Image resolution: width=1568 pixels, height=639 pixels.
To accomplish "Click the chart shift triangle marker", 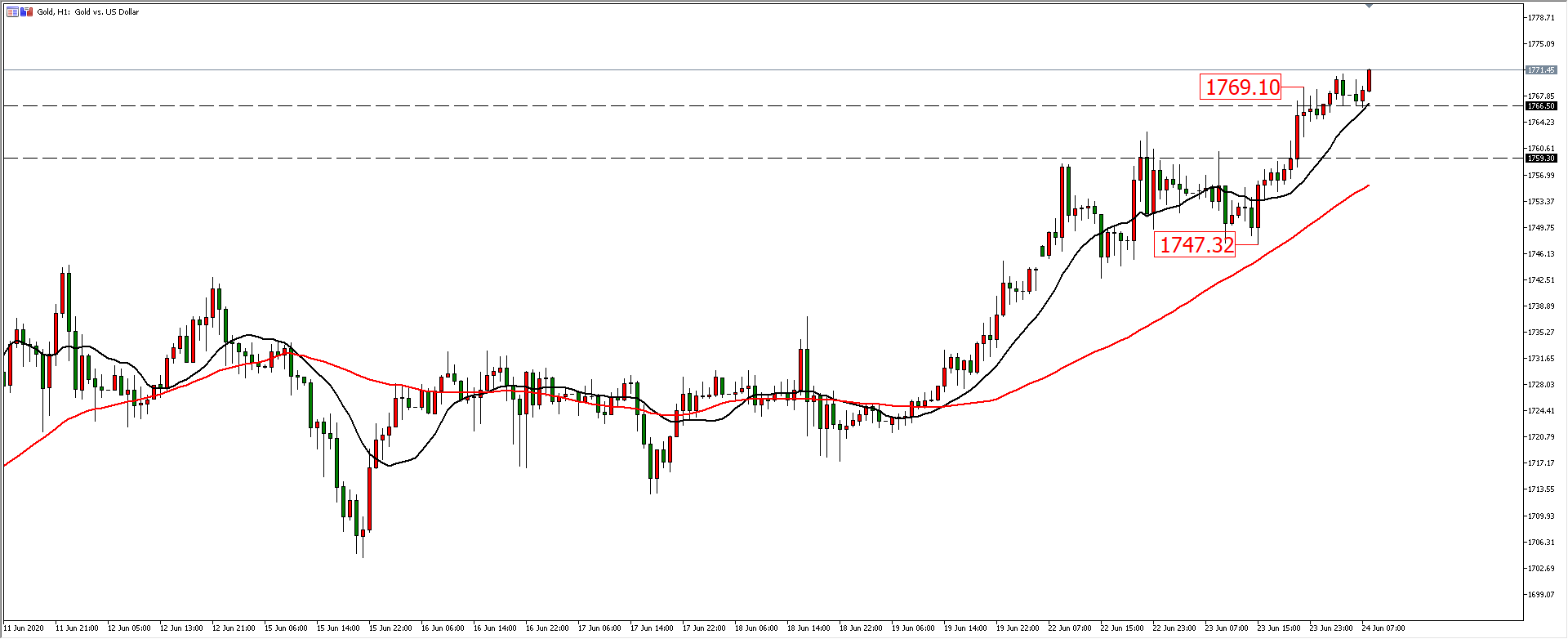I will tap(1370, 6).
